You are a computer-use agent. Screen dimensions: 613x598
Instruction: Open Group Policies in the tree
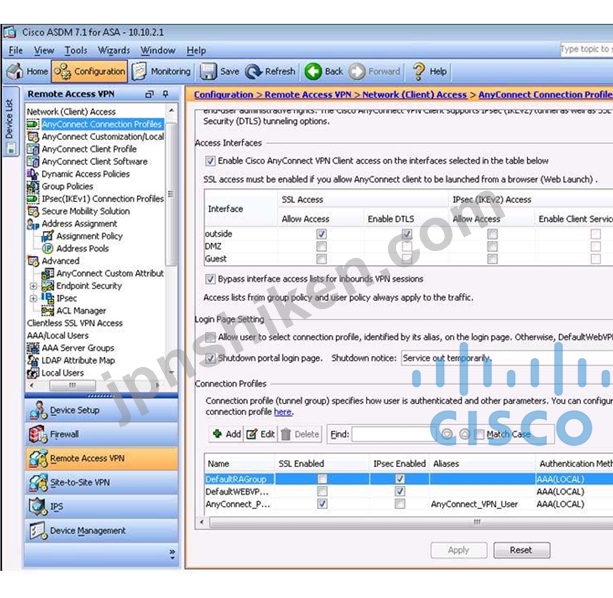click(x=67, y=186)
